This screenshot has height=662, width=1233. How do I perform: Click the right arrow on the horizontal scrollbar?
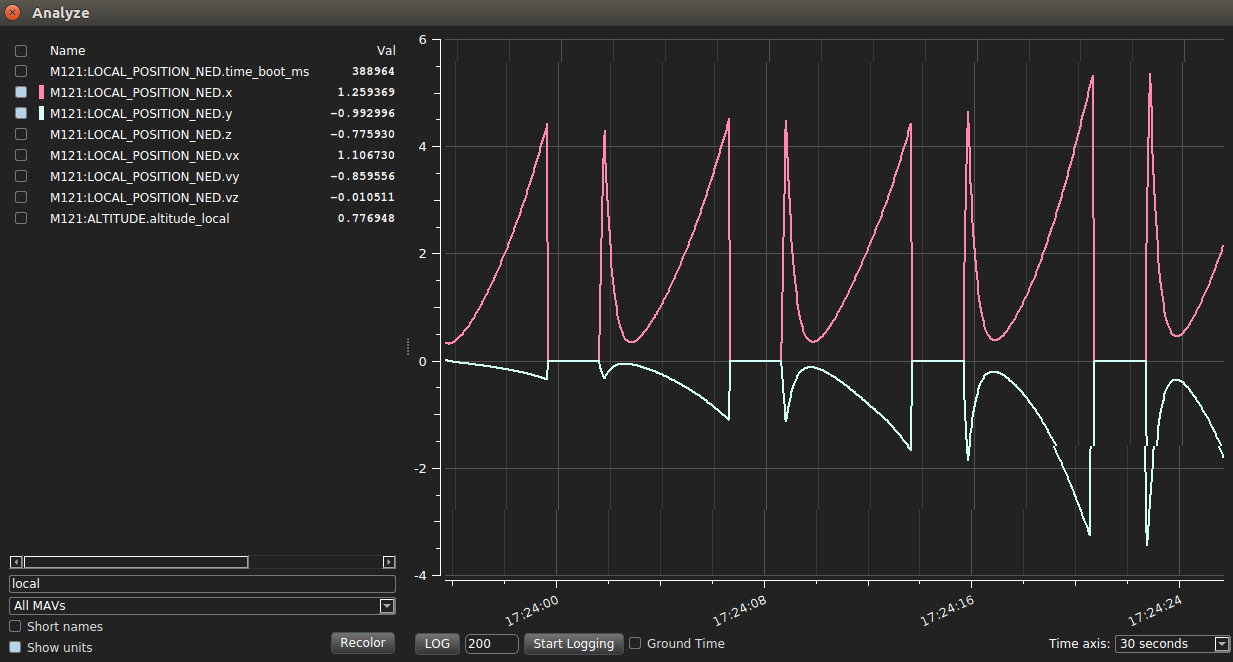point(389,562)
